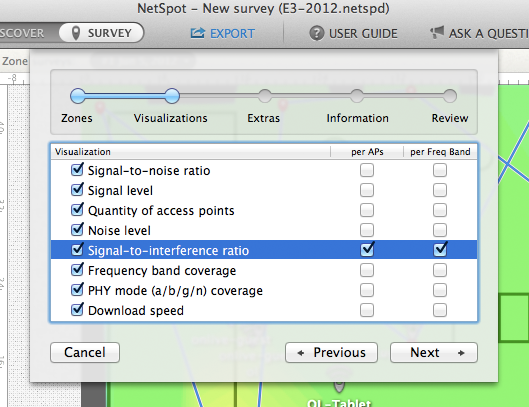Go back with the Previous button

pyautogui.click(x=331, y=352)
